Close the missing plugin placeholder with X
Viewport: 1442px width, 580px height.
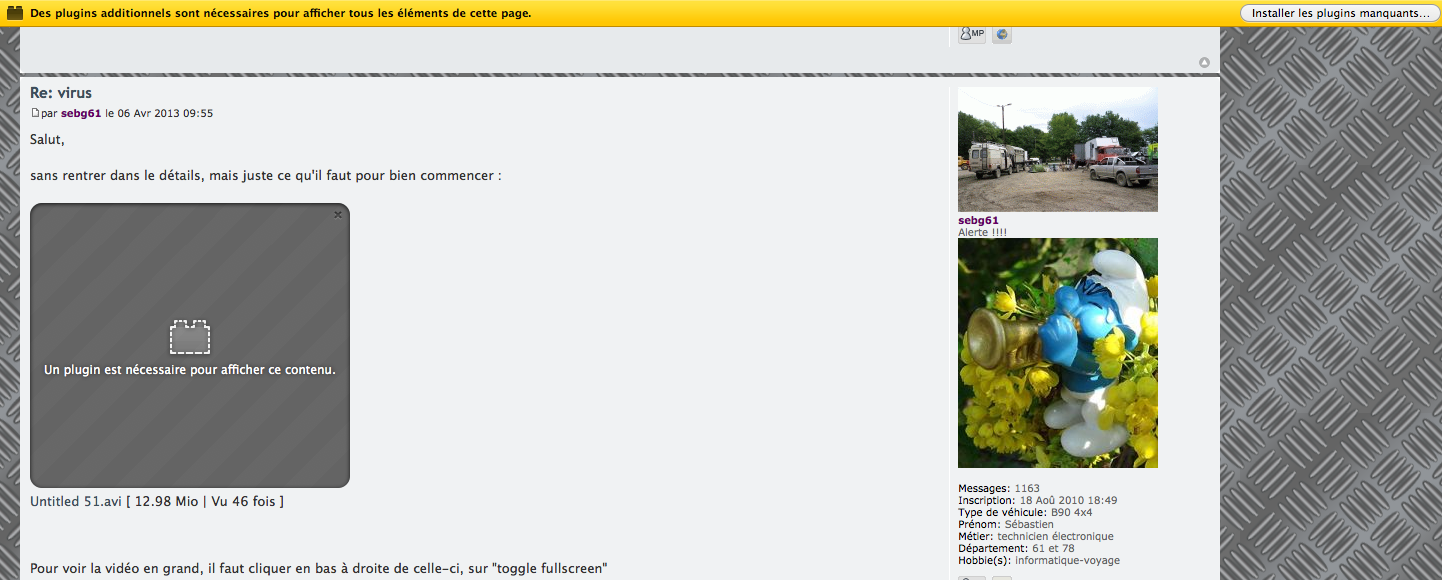[338, 215]
